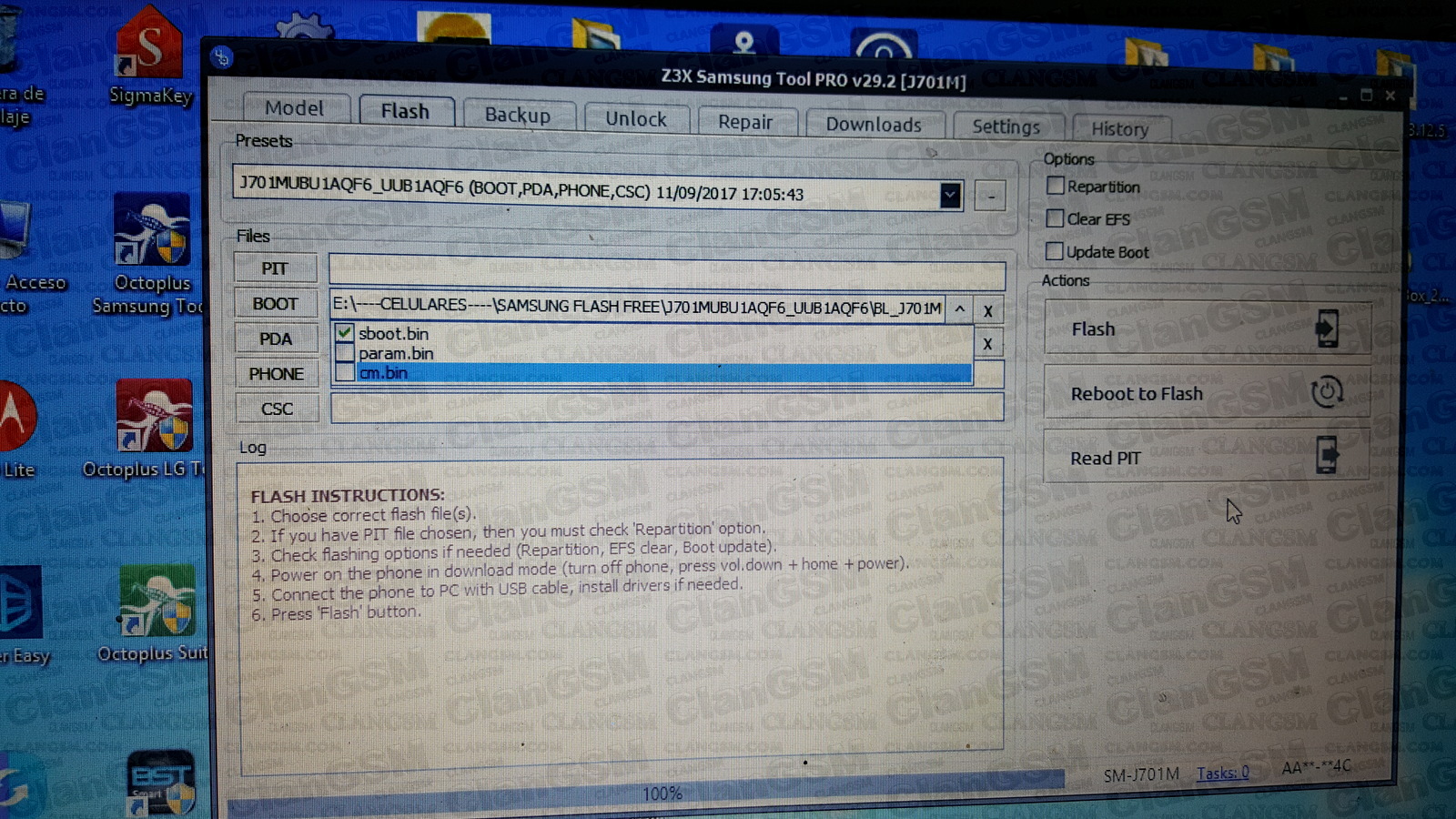Click log line 'Press Flash button'
Screen dimensions: 1456x819
(336, 613)
